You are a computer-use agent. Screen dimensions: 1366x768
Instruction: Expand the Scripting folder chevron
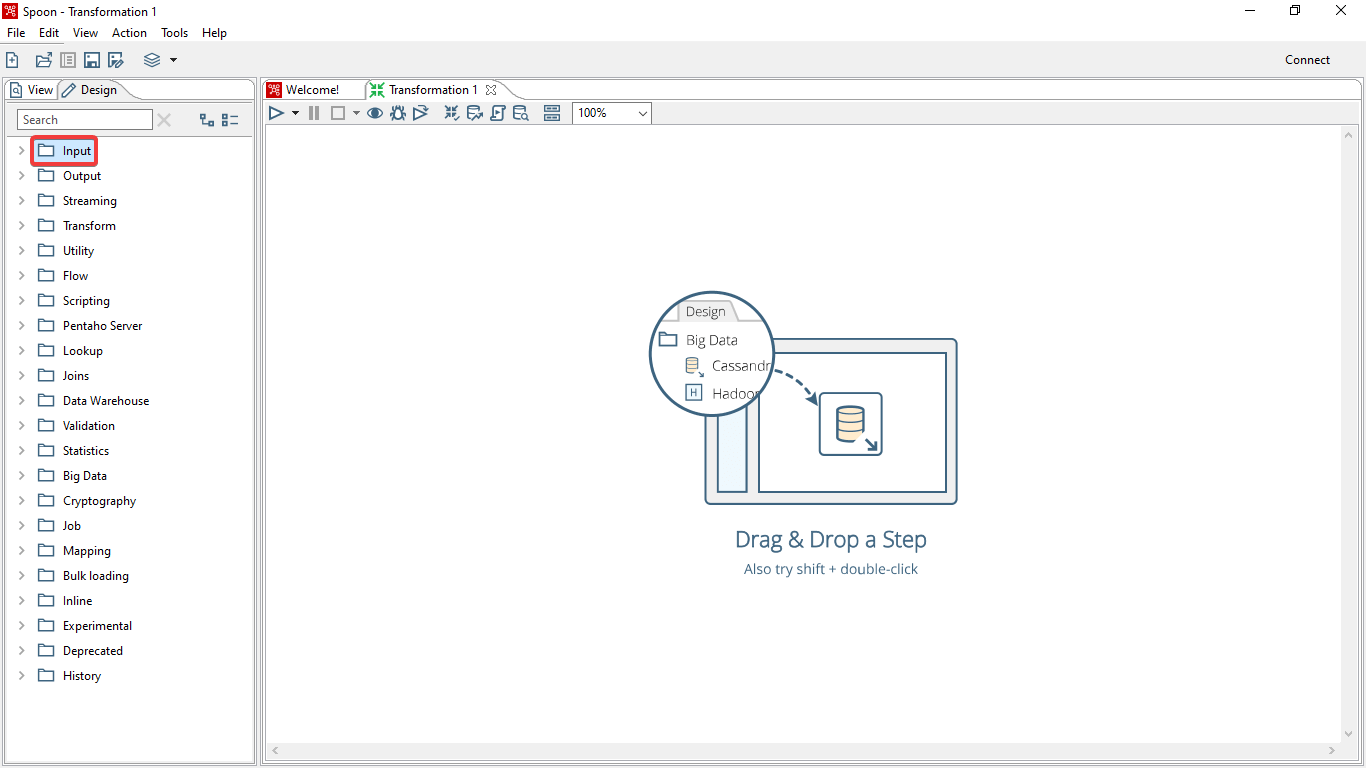21,301
